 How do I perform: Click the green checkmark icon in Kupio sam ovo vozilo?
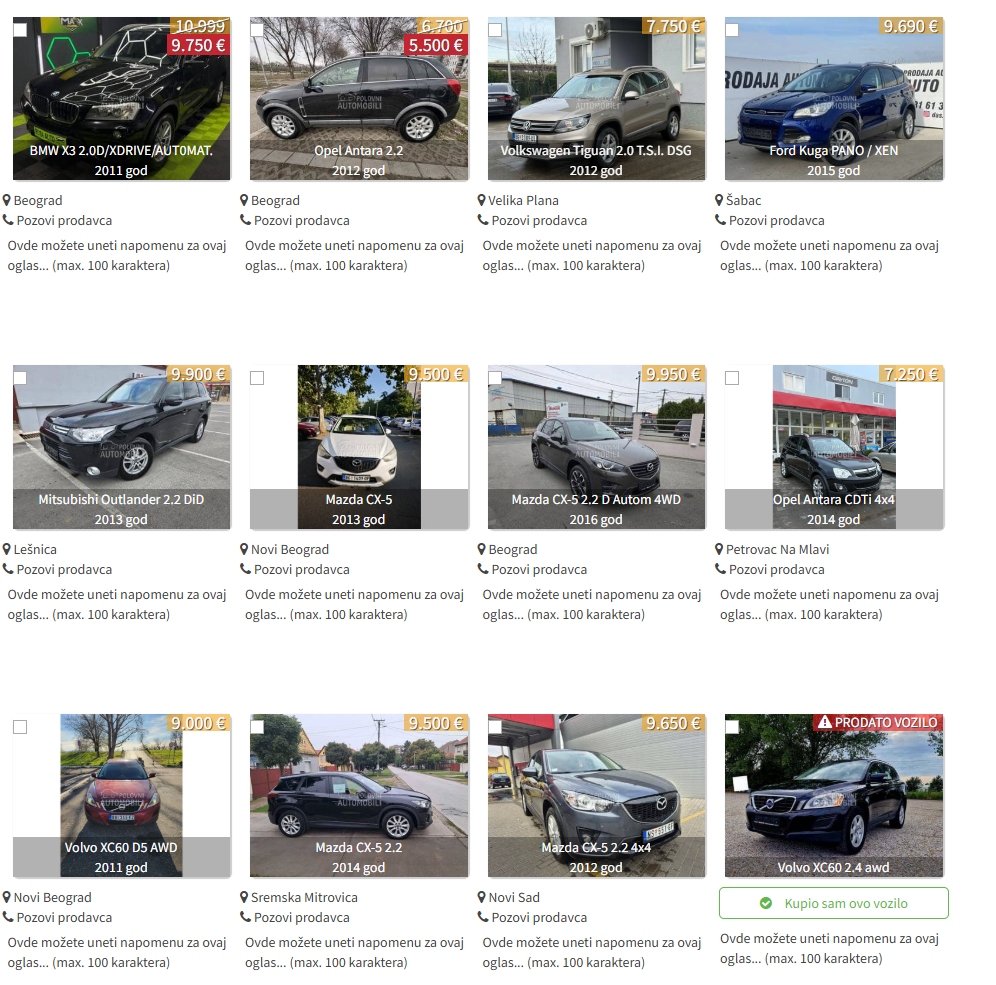click(766, 903)
